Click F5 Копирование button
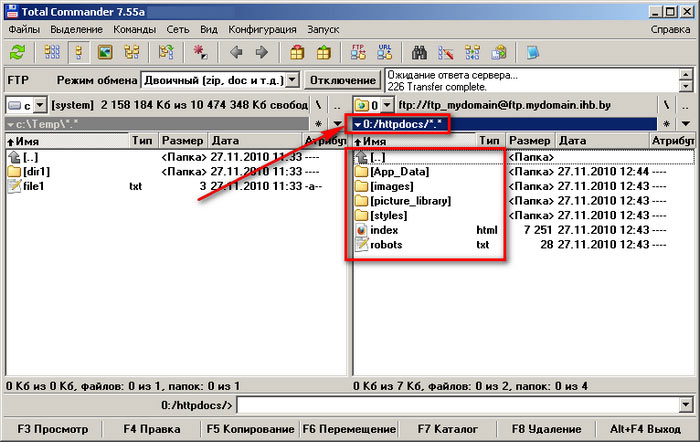700x442 pixels. click(250, 429)
